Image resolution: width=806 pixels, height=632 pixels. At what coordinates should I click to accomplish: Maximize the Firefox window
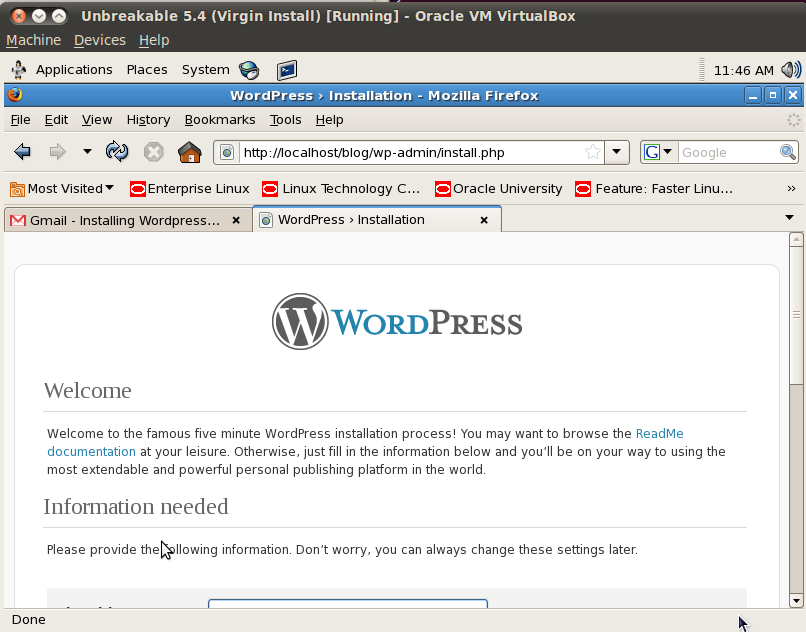[773, 95]
